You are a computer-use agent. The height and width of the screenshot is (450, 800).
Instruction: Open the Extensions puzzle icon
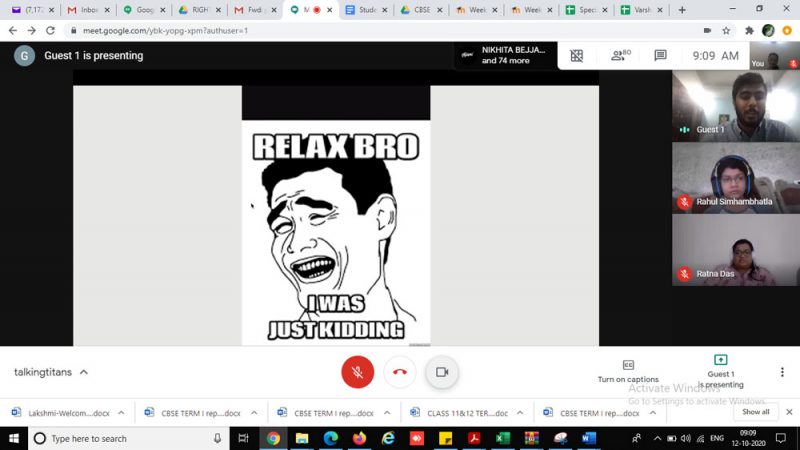749,31
